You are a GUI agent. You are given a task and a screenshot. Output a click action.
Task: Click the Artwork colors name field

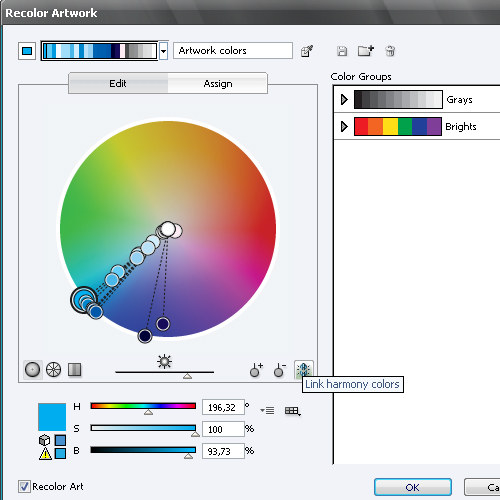point(233,51)
